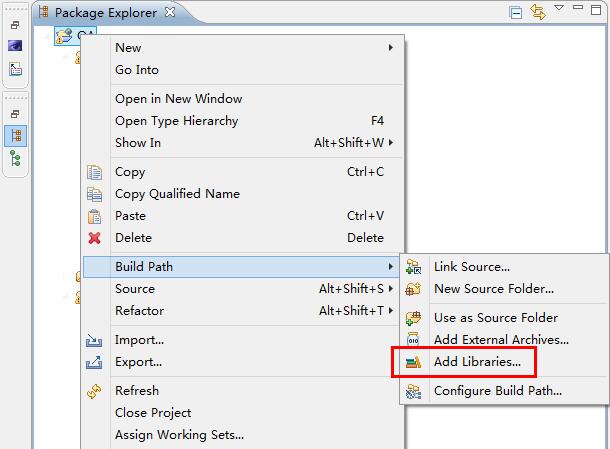Click Use as Source Folder

tap(495, 318)
